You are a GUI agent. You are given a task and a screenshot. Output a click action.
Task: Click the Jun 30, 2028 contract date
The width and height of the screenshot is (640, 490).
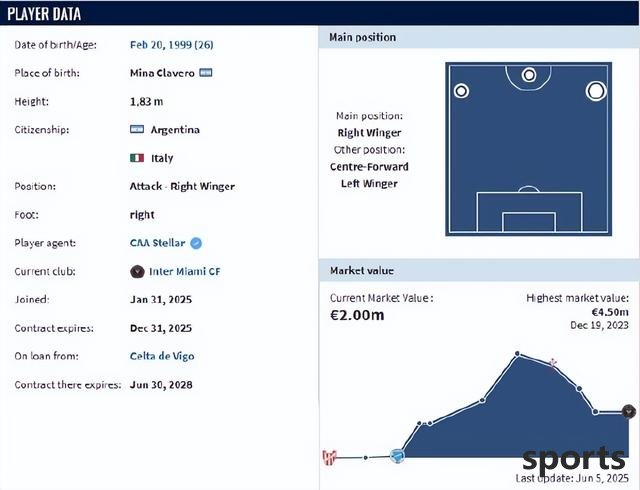[161, 385]
